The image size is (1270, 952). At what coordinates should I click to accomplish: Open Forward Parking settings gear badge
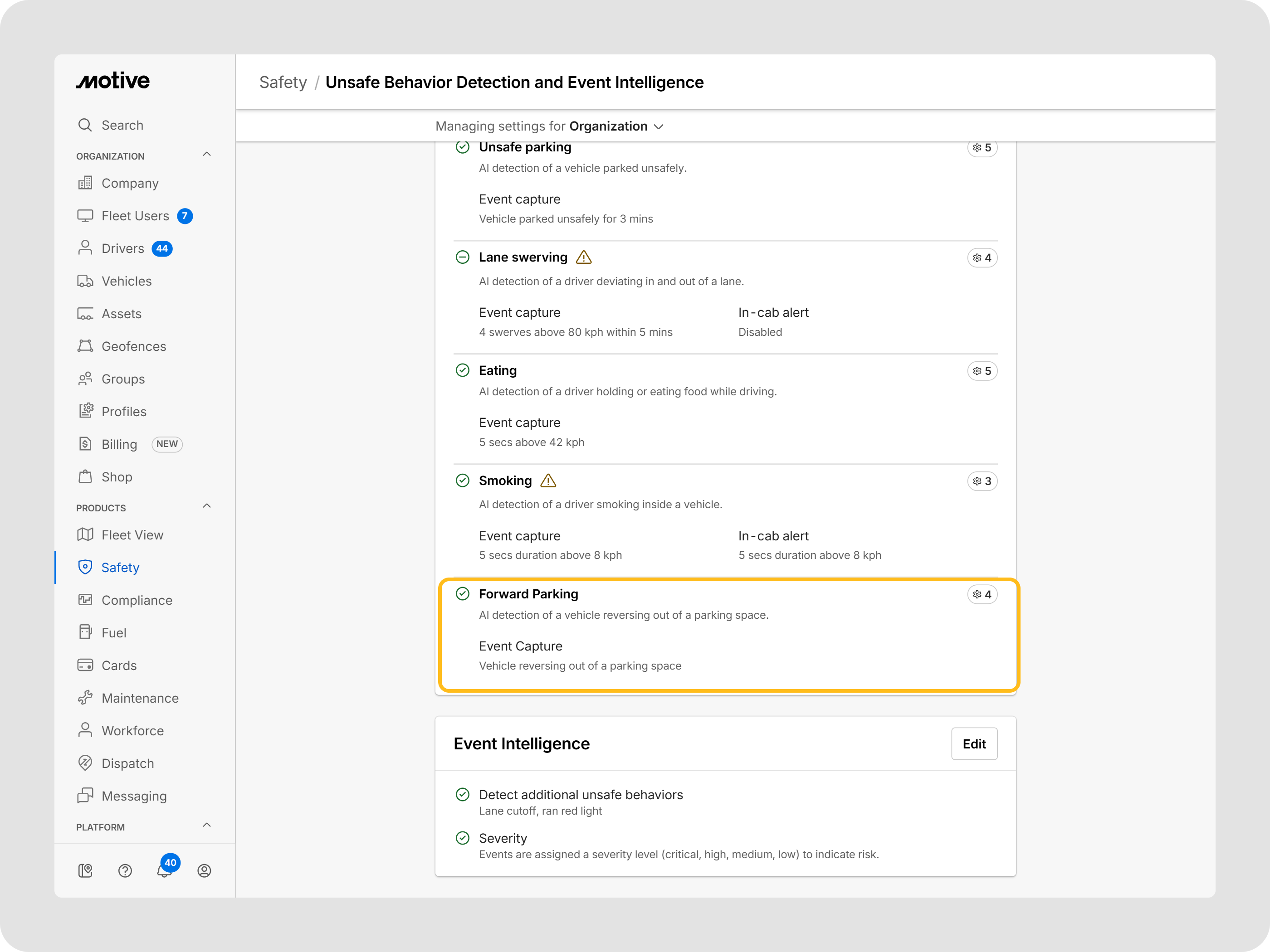click(982, 594)
